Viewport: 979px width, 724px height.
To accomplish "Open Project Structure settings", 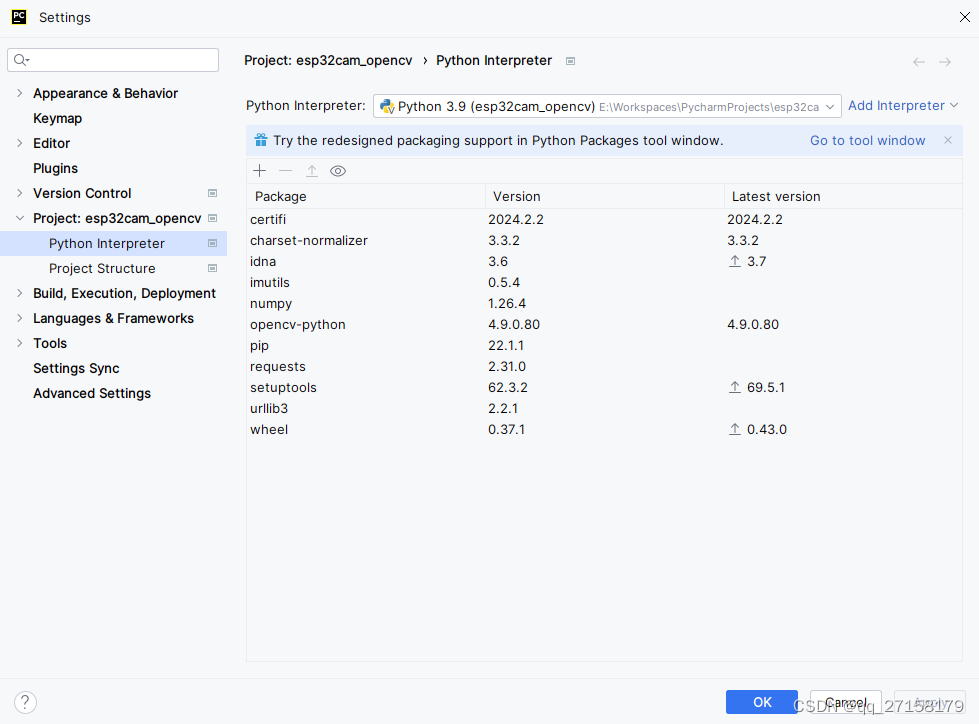I will click(x=102, y=268).
